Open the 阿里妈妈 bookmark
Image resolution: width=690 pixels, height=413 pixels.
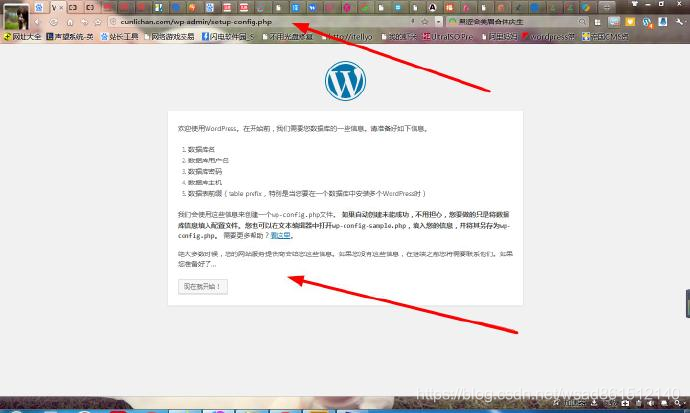point(499,37)
